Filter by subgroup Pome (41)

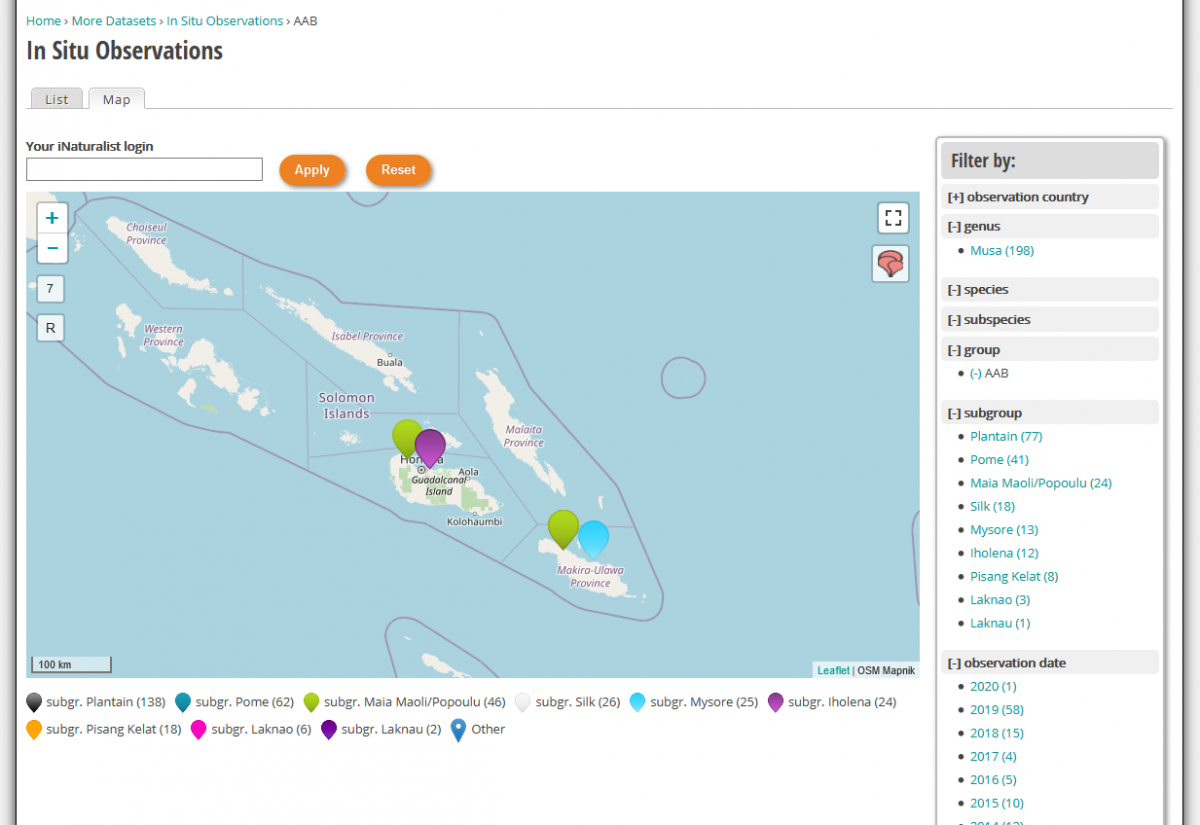click(999, 459)
